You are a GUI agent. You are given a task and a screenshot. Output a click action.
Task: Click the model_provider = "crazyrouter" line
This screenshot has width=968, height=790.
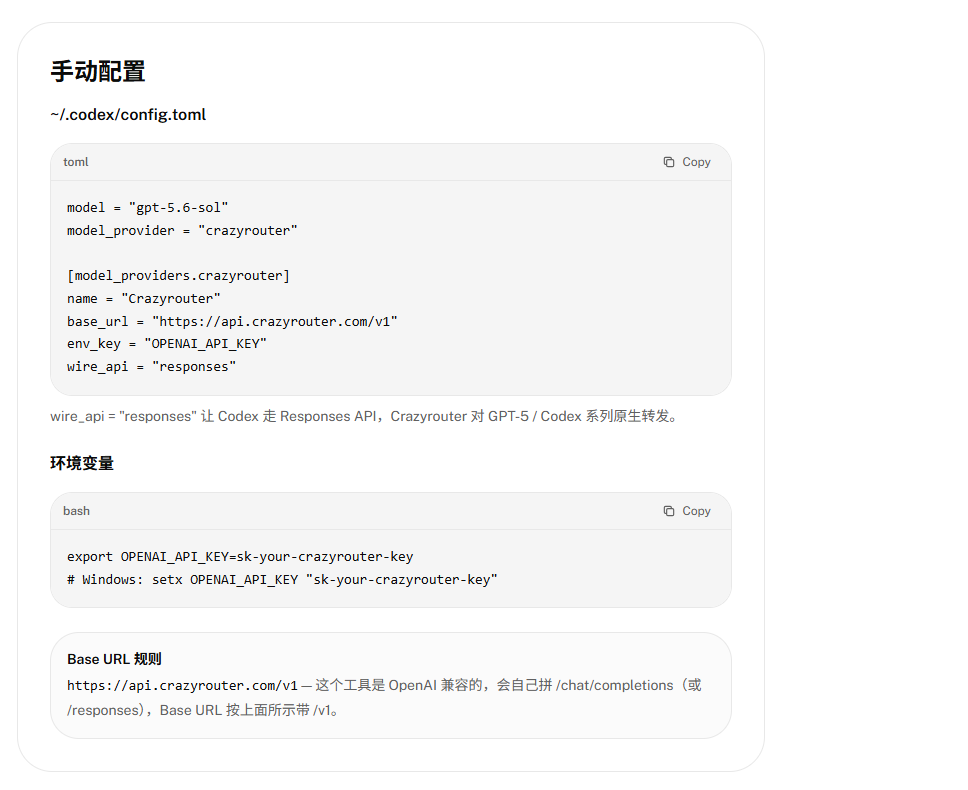click(182, 231)
